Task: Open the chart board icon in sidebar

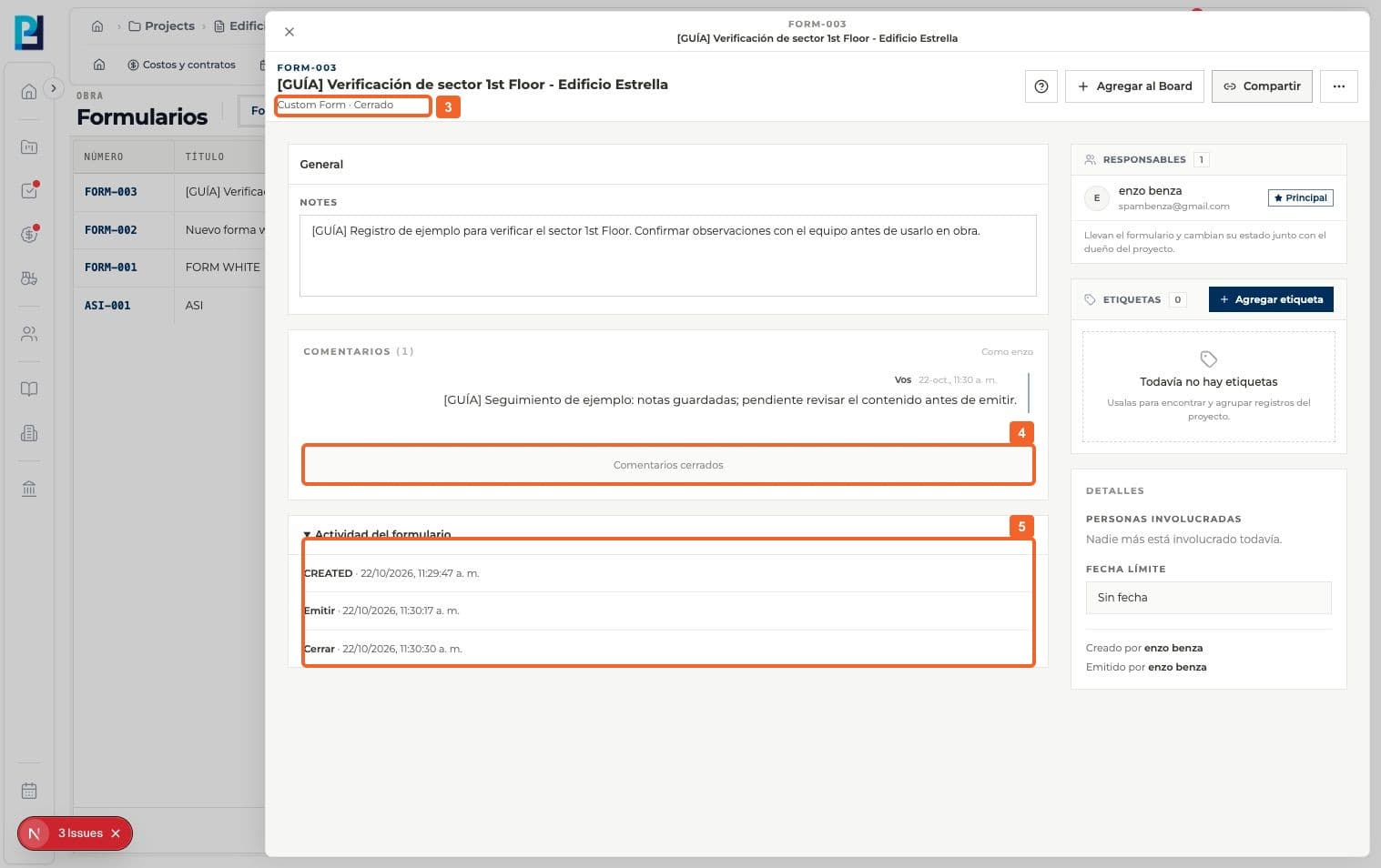Action: (x=29, y=146)
